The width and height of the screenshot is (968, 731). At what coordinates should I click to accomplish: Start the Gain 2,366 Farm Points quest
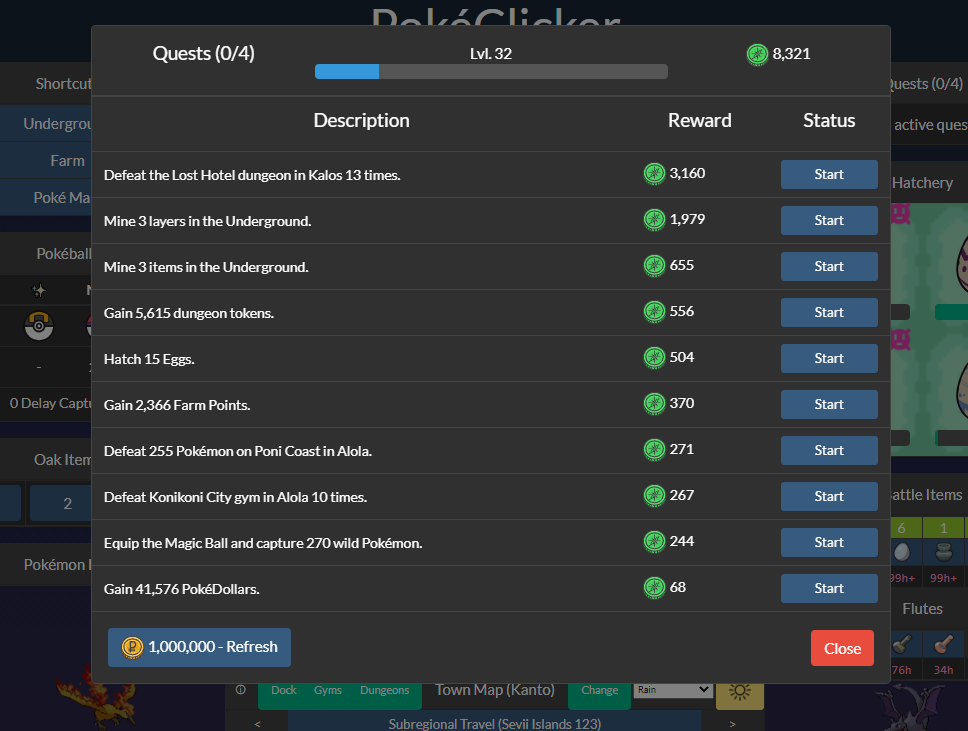pos(828,404)
